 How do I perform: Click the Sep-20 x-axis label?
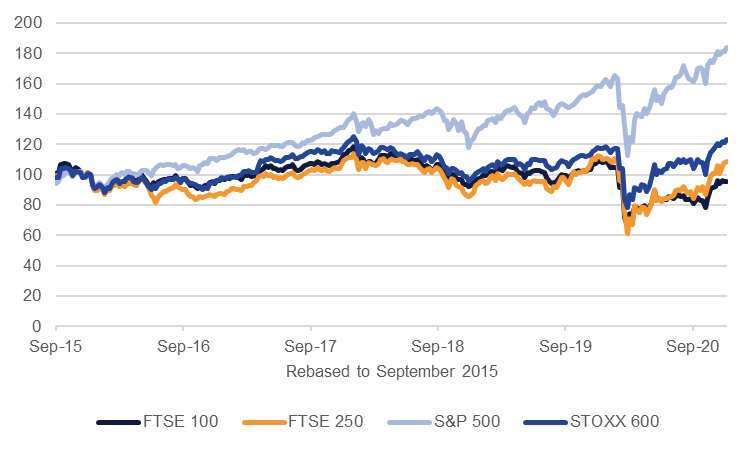(693, 347)
